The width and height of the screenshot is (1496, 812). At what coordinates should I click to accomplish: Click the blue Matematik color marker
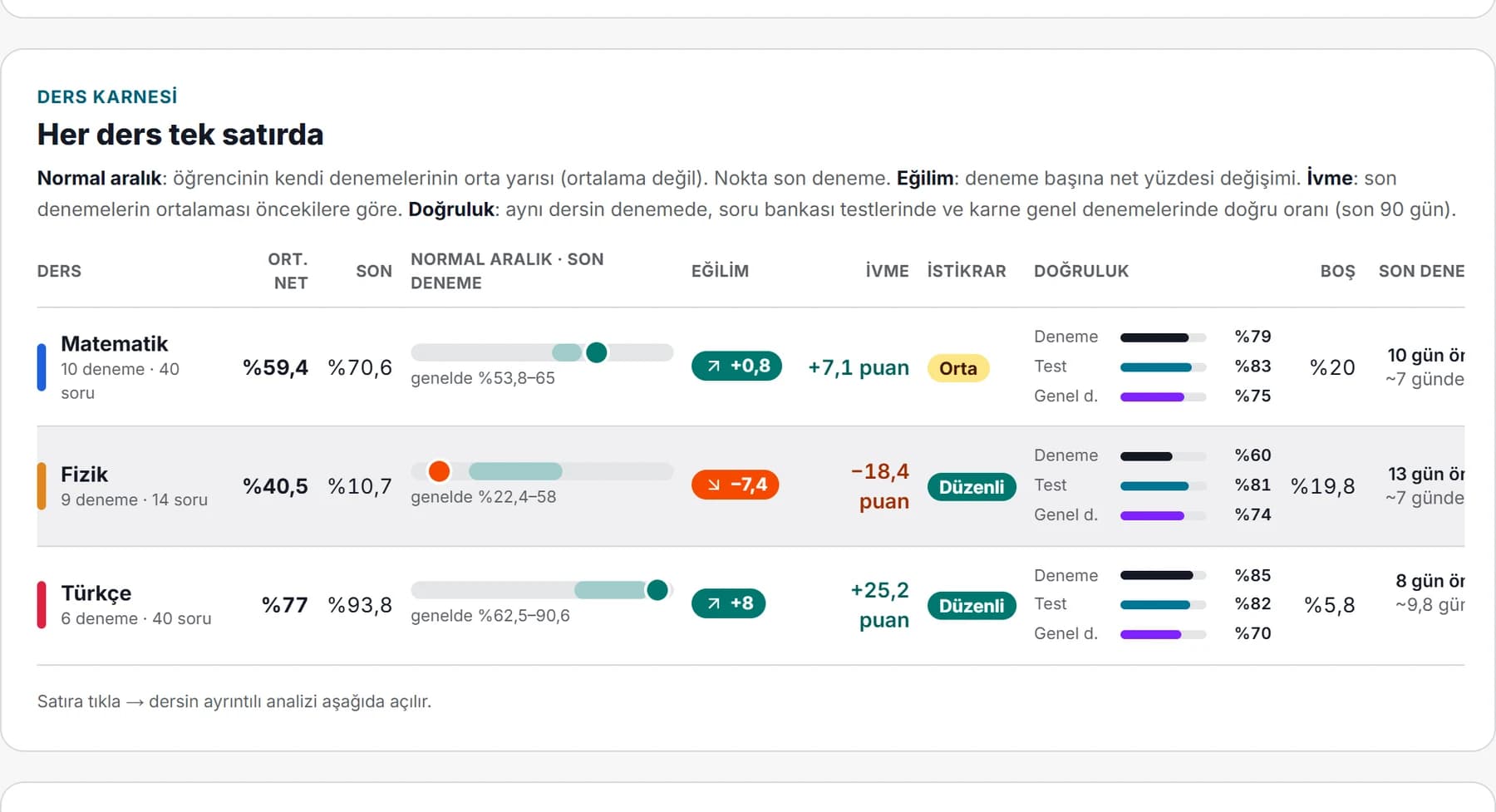click(x=42, y=367)
